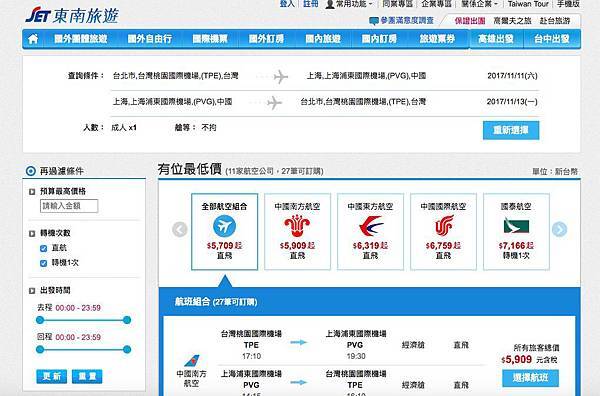This screenshot has width=600, height=396.
Task: Click airplane icon on PVG to TPE query row
Action: coord(274,103)
